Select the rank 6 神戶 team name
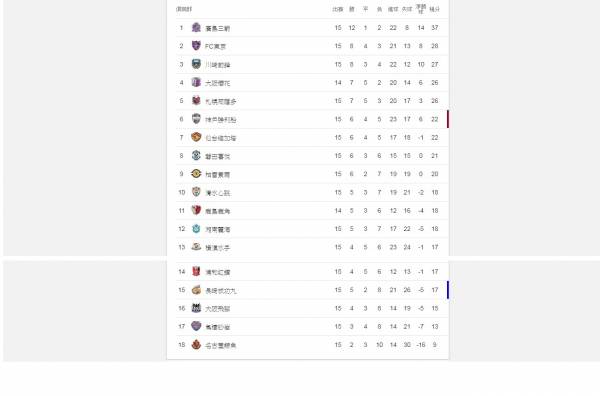Image resolution: width=600 pixels, height=396 pixels. [221, 120]
